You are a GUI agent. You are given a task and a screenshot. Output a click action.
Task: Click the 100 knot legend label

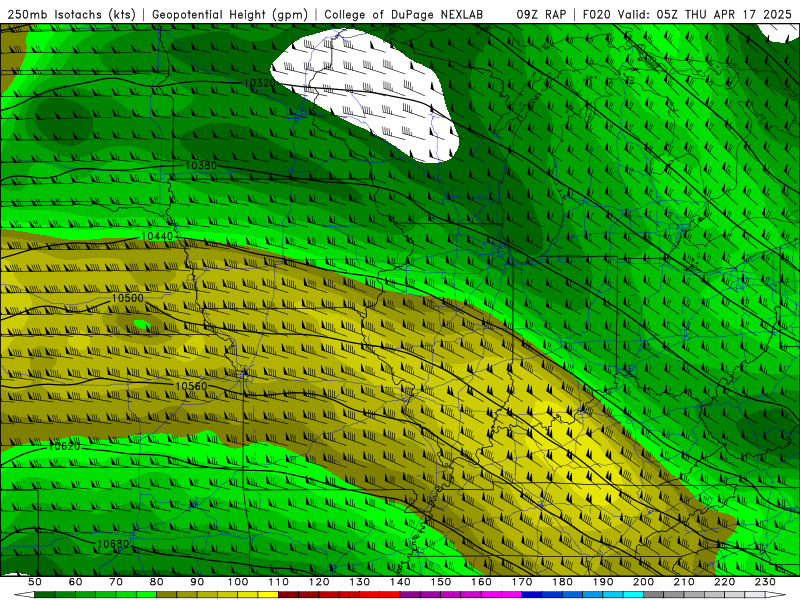click(x=238, y=582)
